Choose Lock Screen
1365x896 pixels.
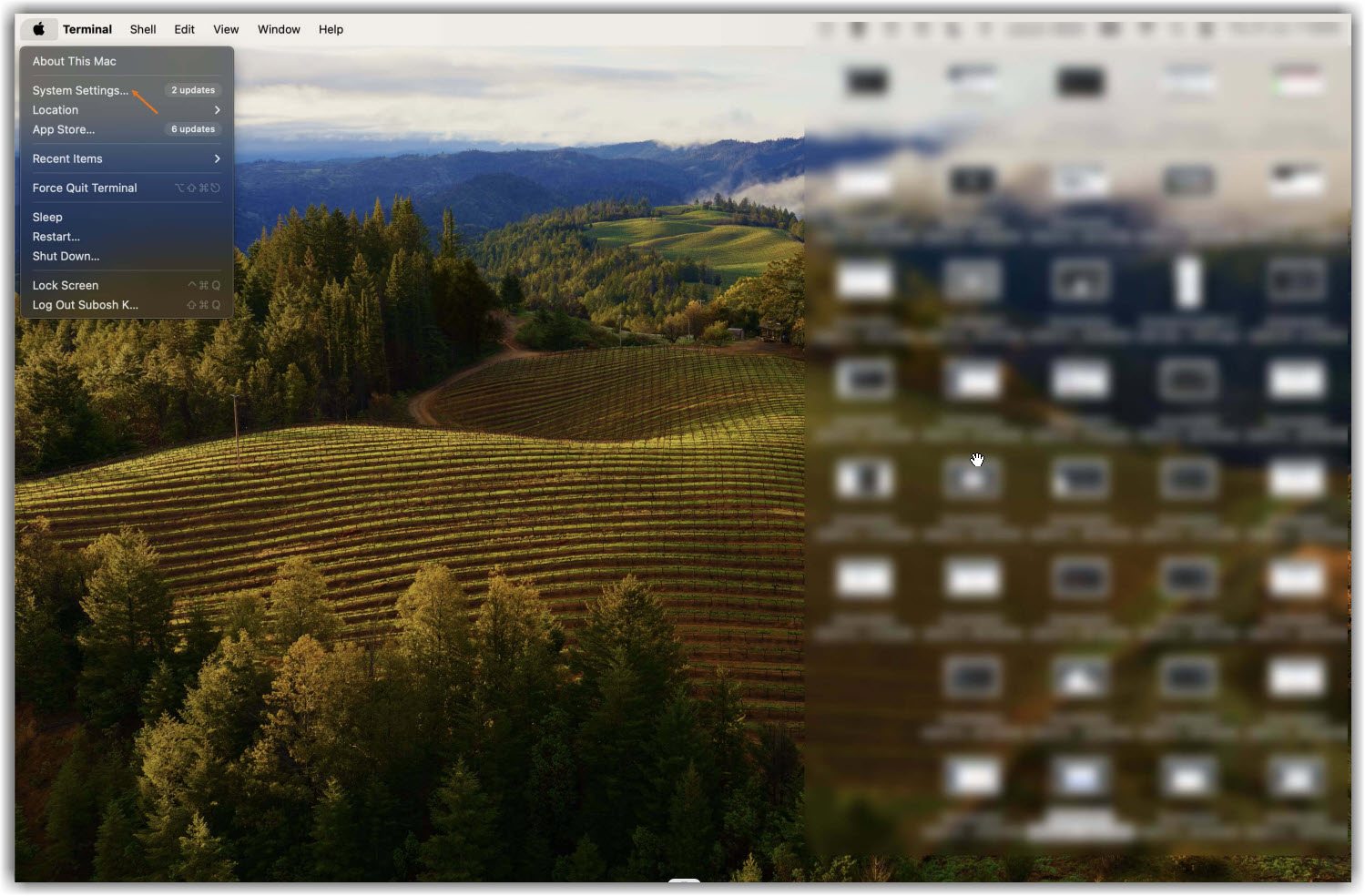click(127, 285)
